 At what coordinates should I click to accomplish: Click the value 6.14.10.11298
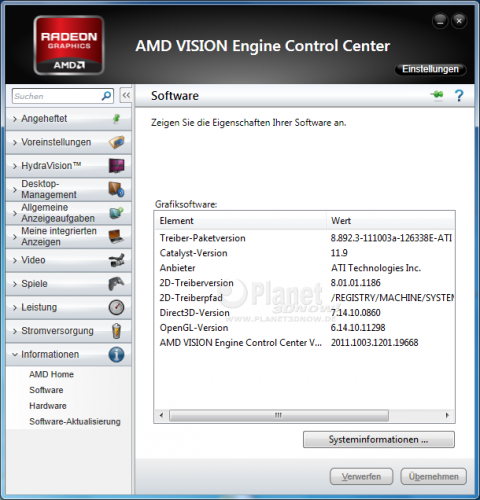point(358,328)
